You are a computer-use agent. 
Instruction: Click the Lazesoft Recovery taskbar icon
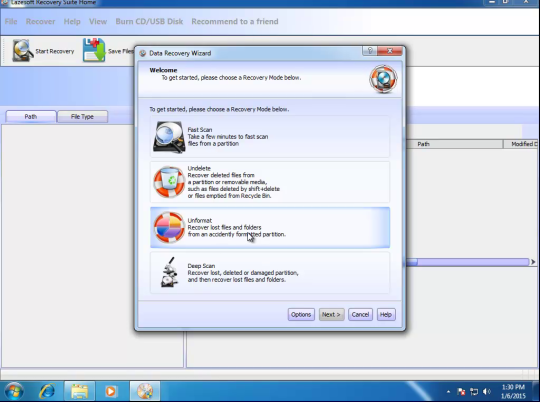(145, 391)
